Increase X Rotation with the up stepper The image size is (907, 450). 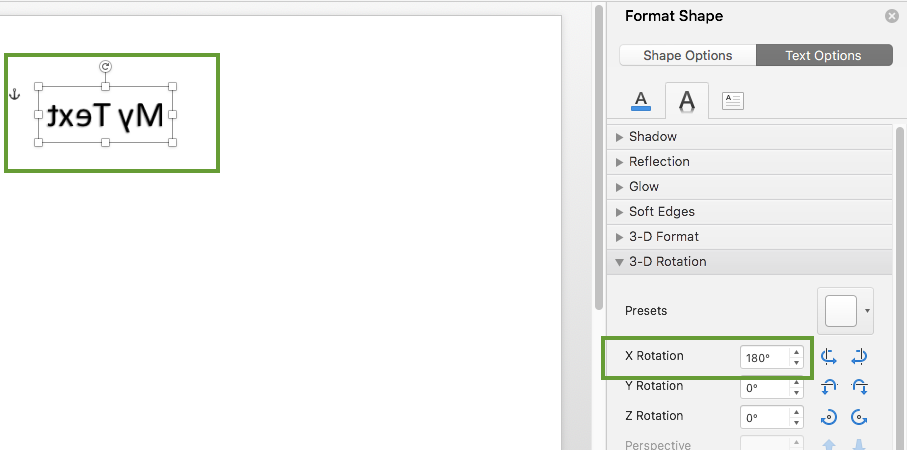(x=797, y=352)
